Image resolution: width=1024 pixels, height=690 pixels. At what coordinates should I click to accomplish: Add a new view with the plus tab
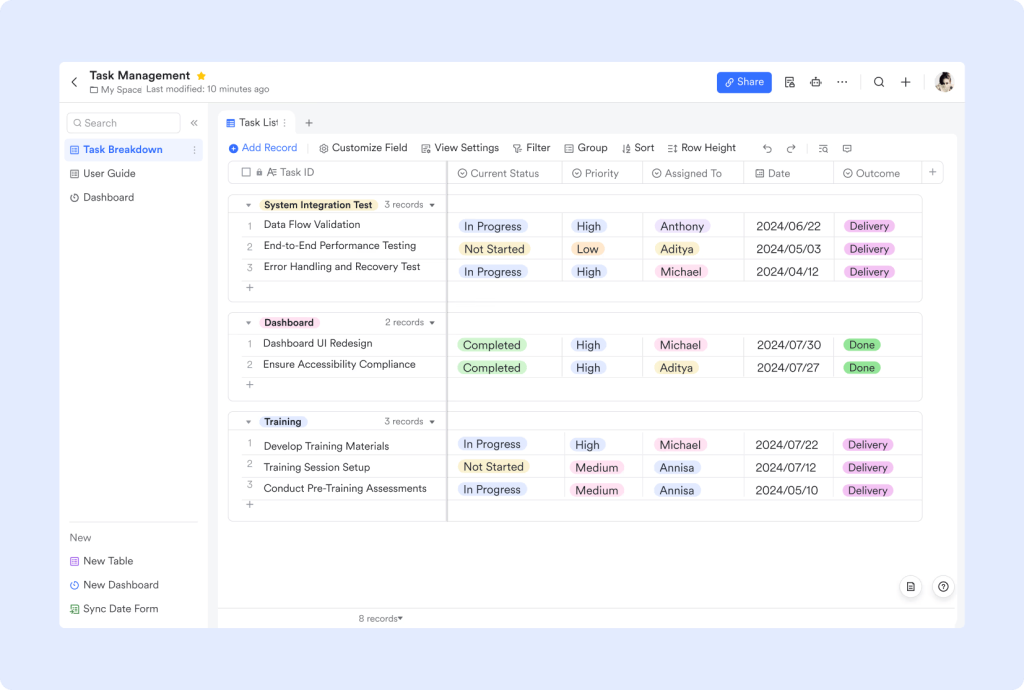(x=309, y=123)
